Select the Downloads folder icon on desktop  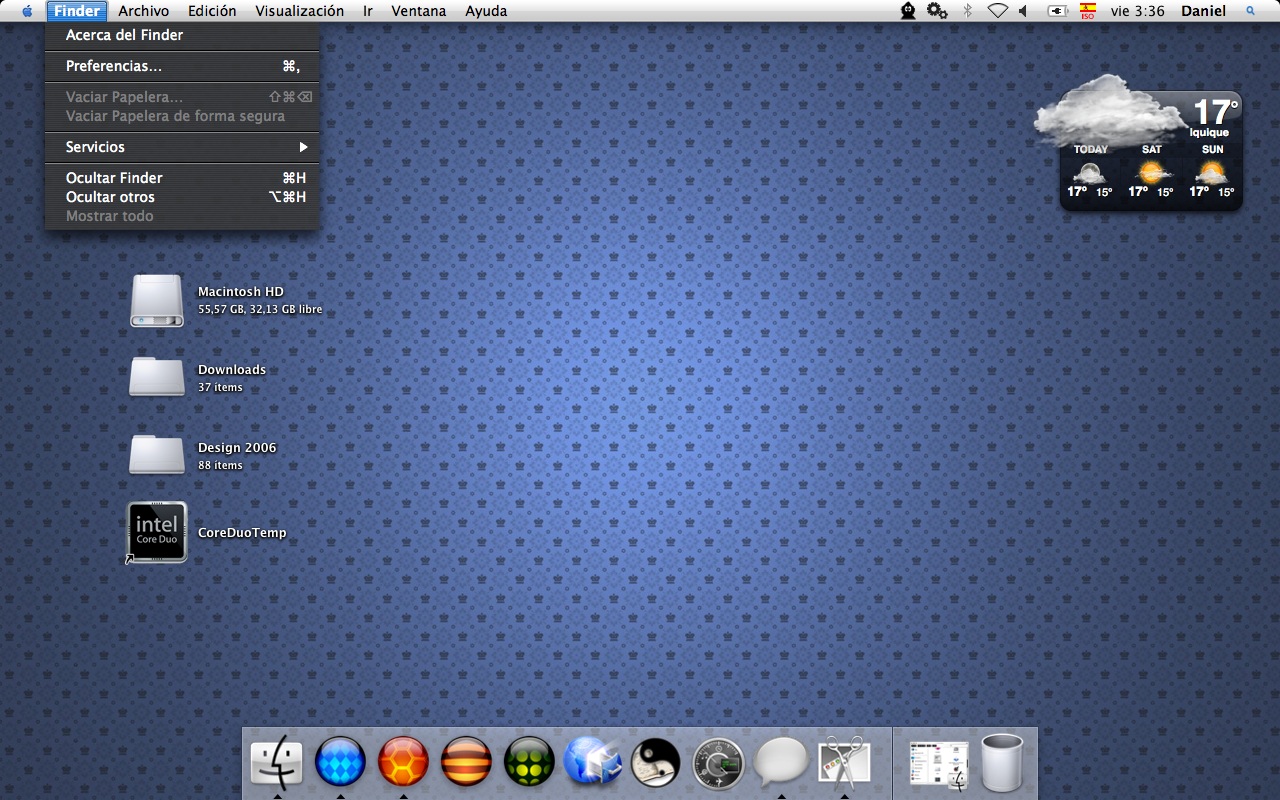pos(157,376)
